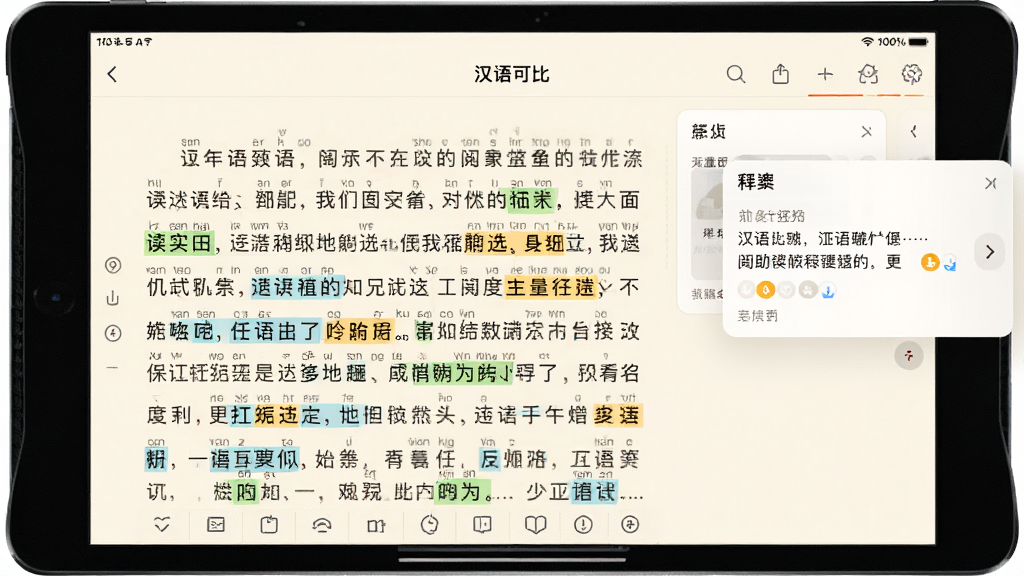The height and width of the screenshot is (576, 1024).
Task: Click the circular timer icon in bottom toolbar
Action: pyautogui.click(x=429, y=524)
